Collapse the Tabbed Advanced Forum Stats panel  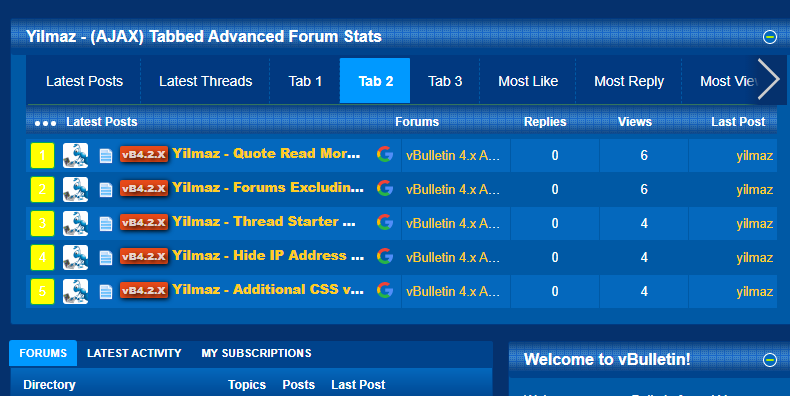tap(769, 37)
